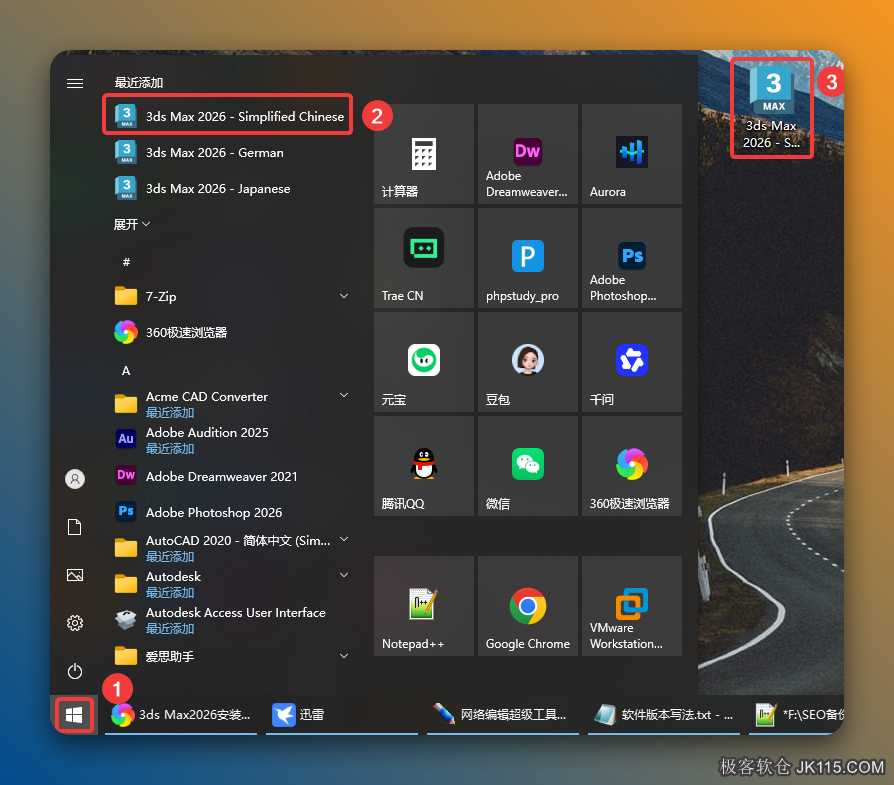The height and width of the screenshot is (785, 894).
Task: Open Autodesk Access User Interface
Action: coord(228,620)
